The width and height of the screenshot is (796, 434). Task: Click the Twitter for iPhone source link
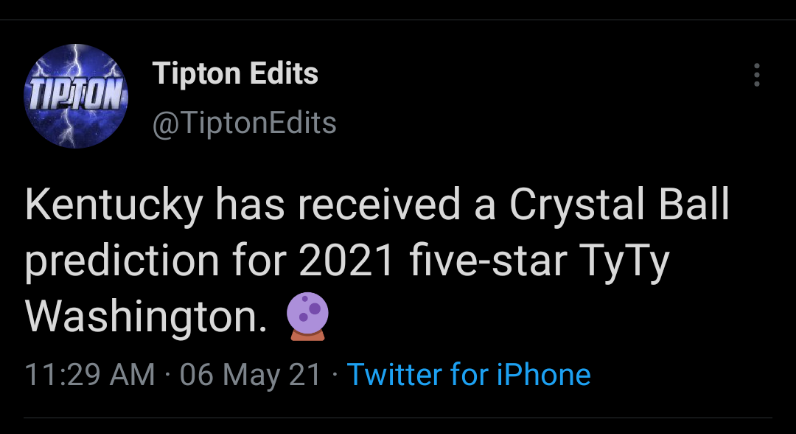[469, 375]
